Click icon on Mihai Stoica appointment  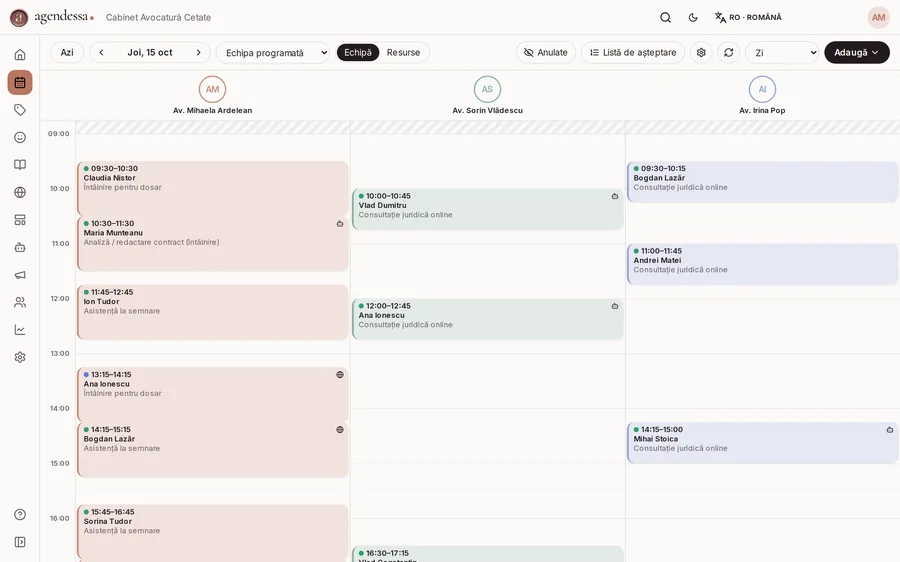tap(890, 430)
